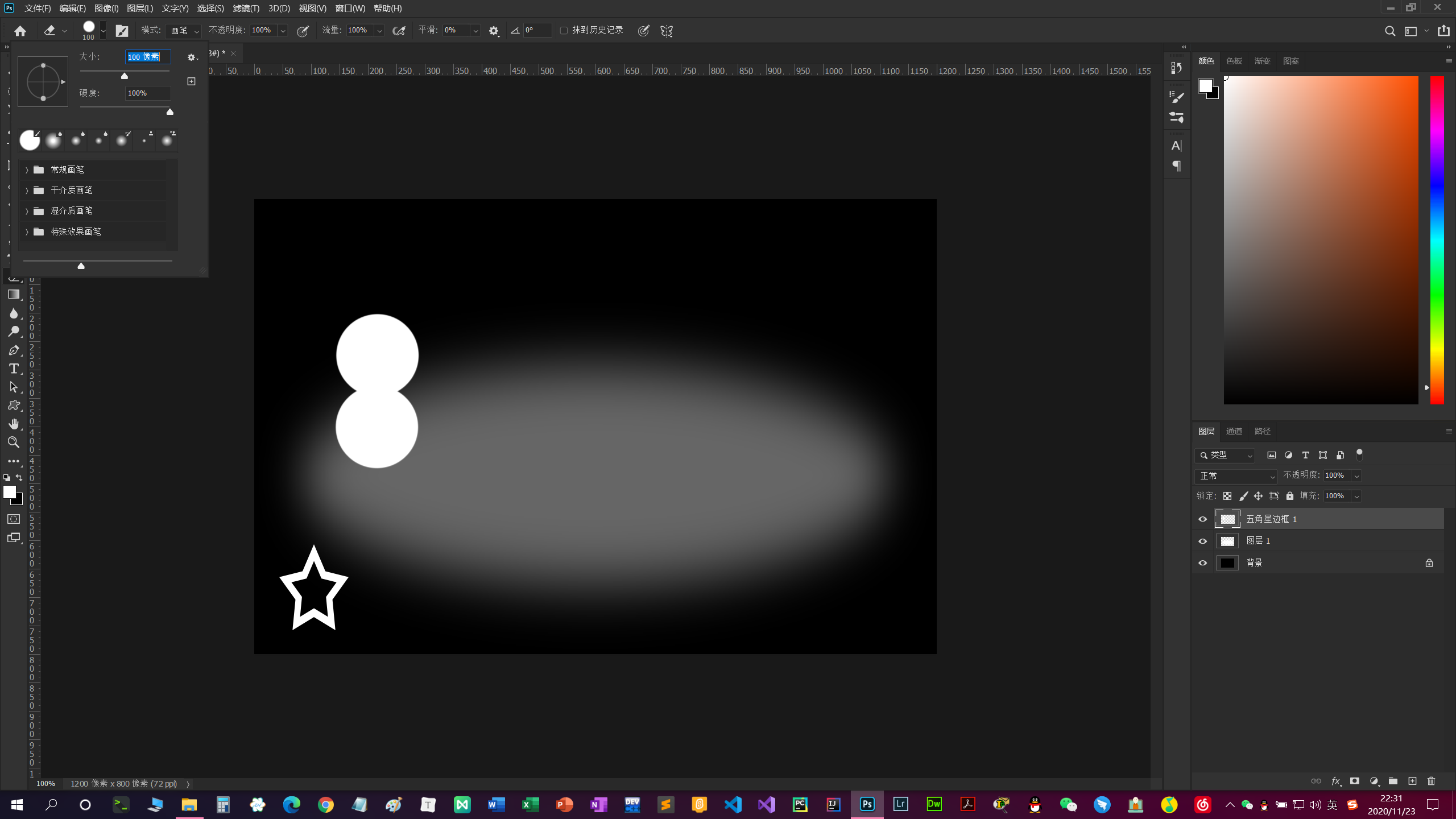Open Character panel icon

pyautogui.click(x=1176, y=146)
